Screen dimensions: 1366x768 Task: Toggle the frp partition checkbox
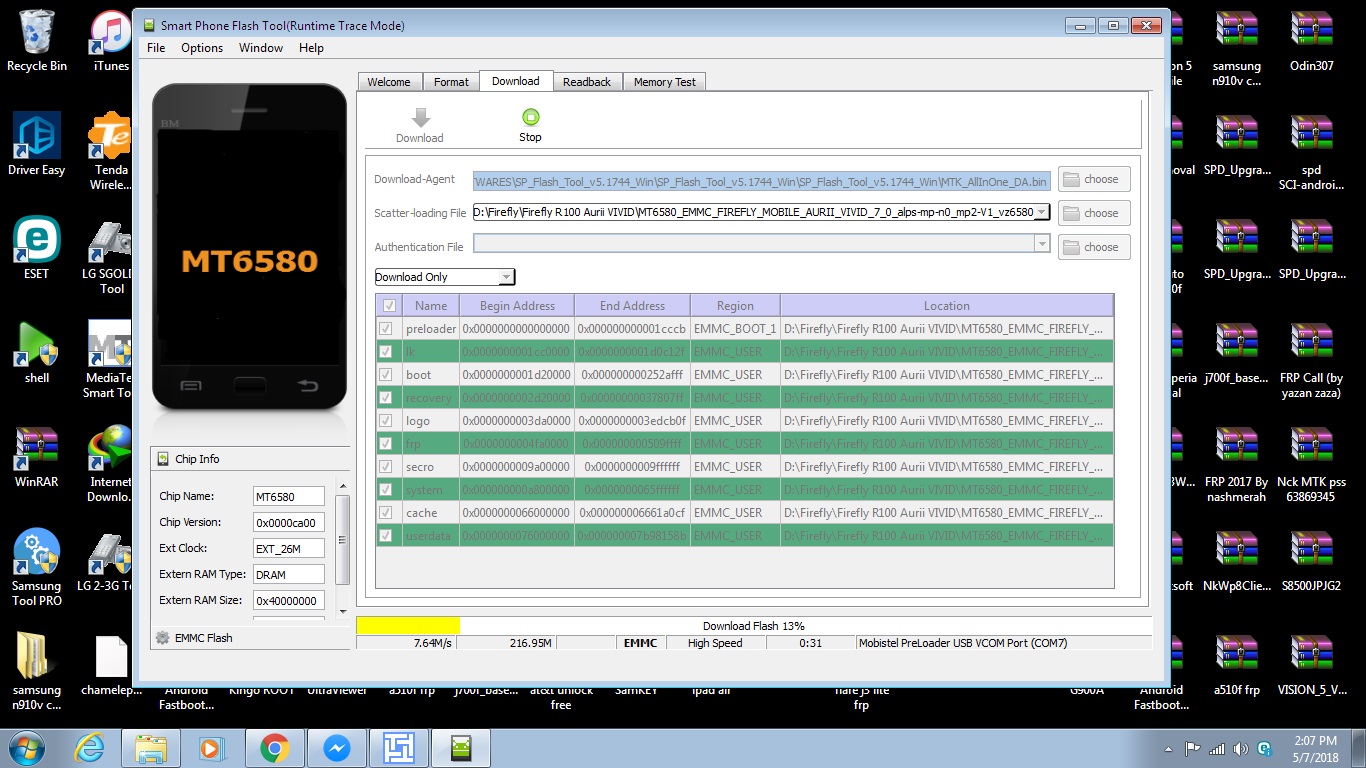pos(385,444)
